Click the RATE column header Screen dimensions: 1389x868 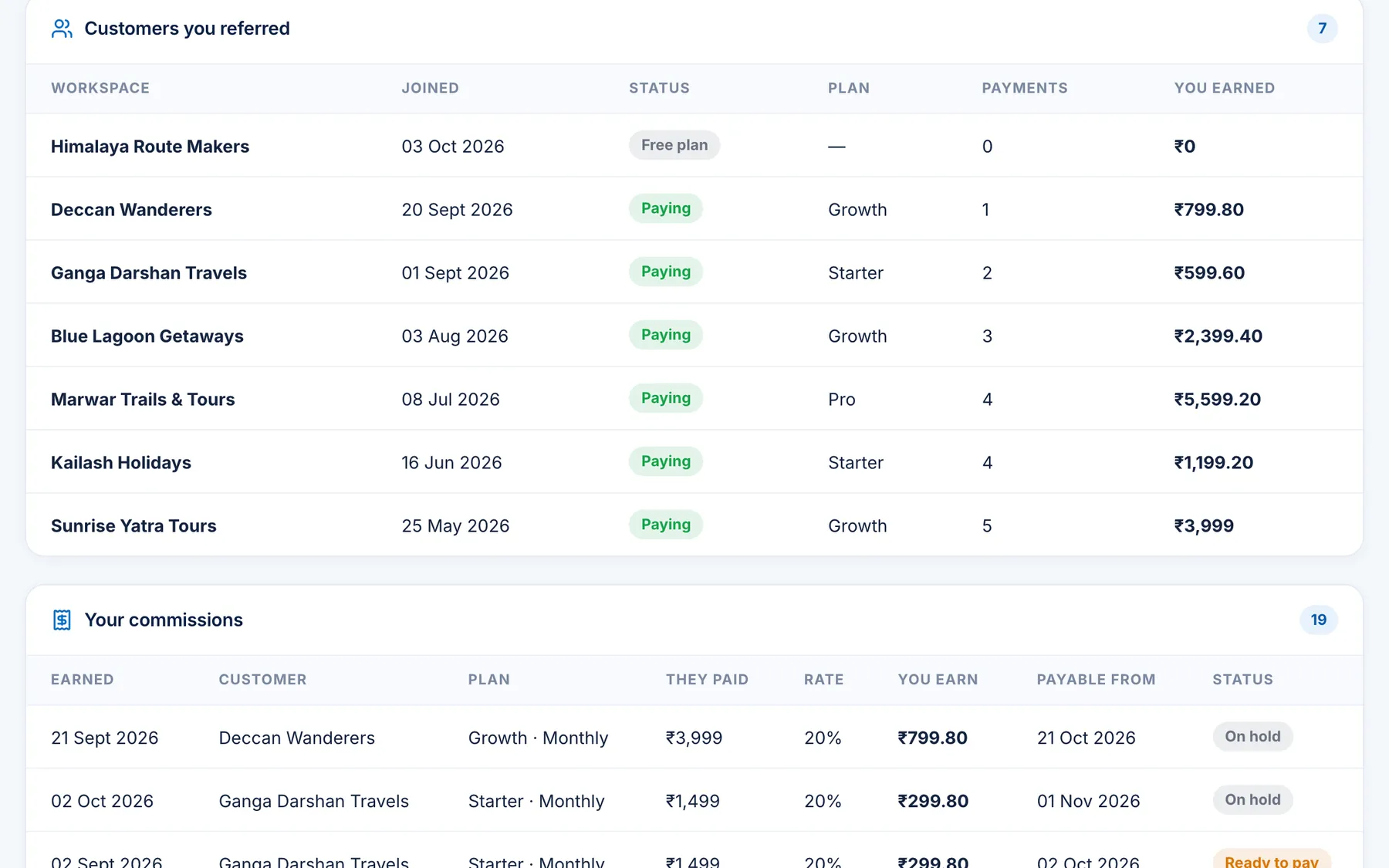(x=824, y=680)
